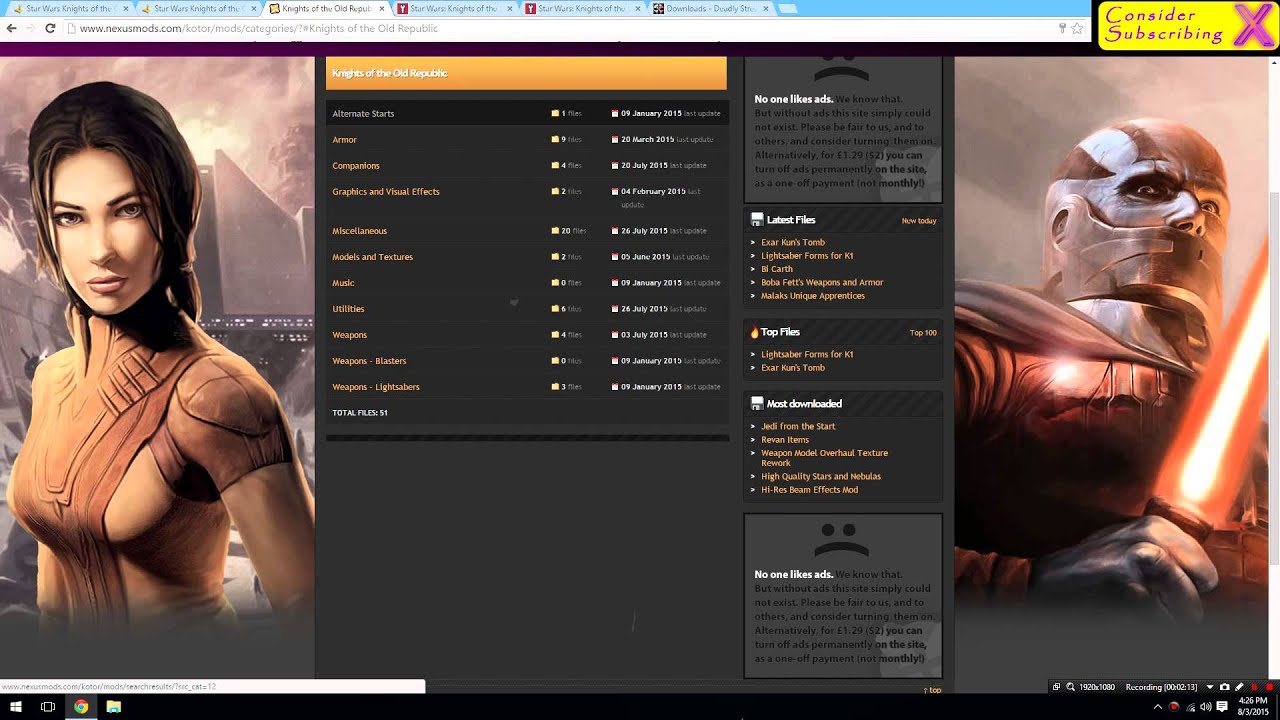Open High Quality Stars and Nebulas
The height and width of the screenshot is (720, 1280).
coord(821,477)
